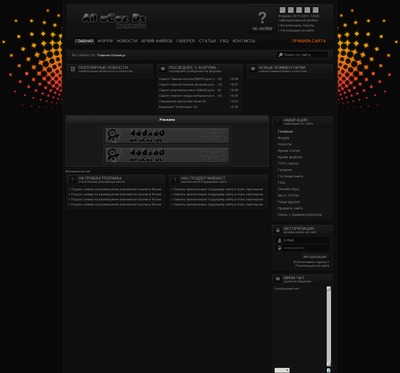The height and width of the screenshot is (373, 400).
Task: Click the small refresh icon below mini chat
Action: click(329, 370)
